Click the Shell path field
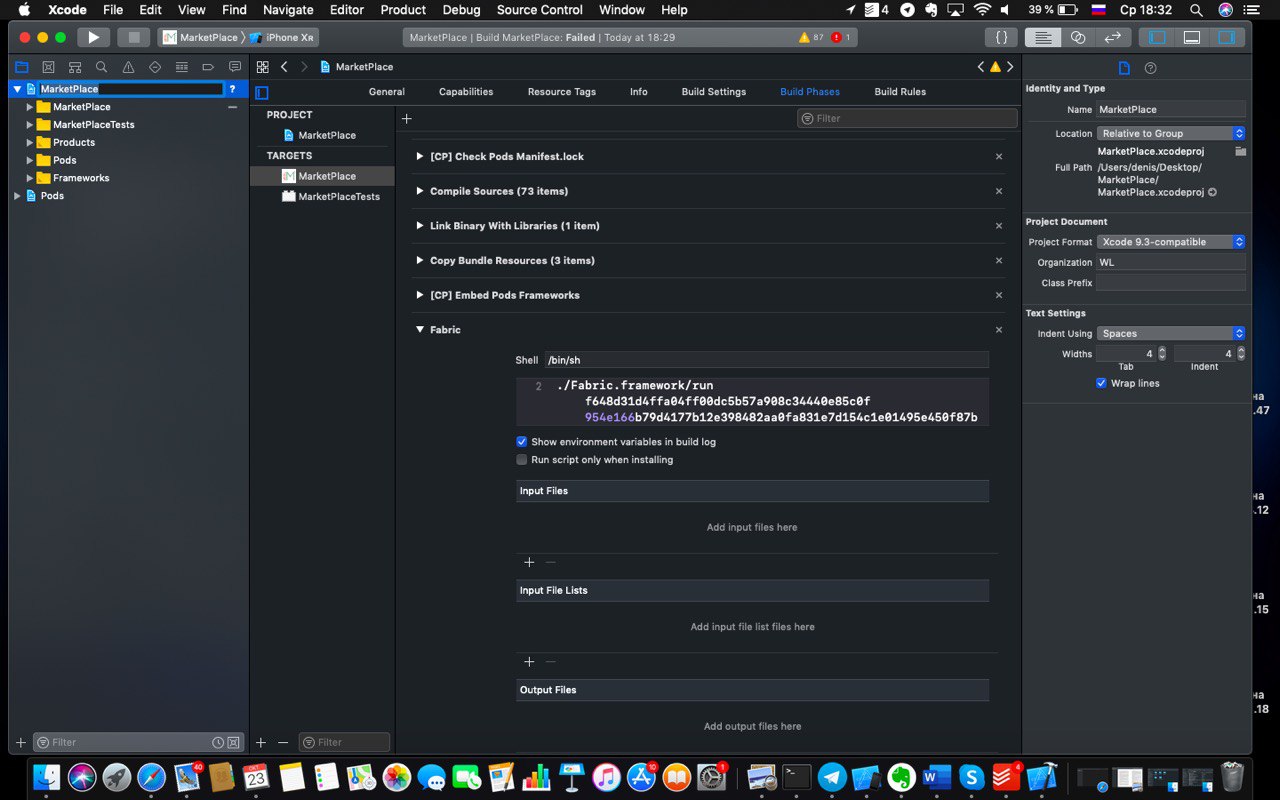 [766, 360]
